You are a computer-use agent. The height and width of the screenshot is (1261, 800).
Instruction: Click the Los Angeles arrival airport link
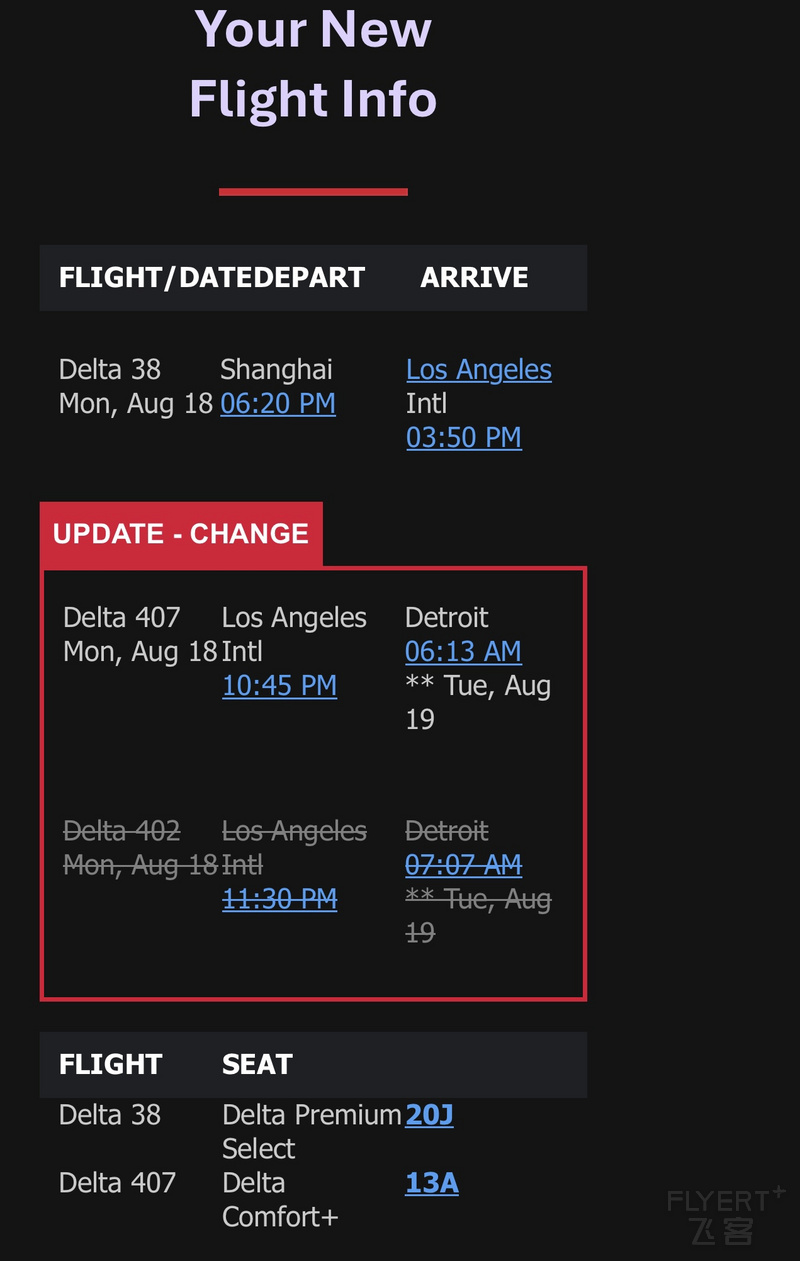coord(479,370)
